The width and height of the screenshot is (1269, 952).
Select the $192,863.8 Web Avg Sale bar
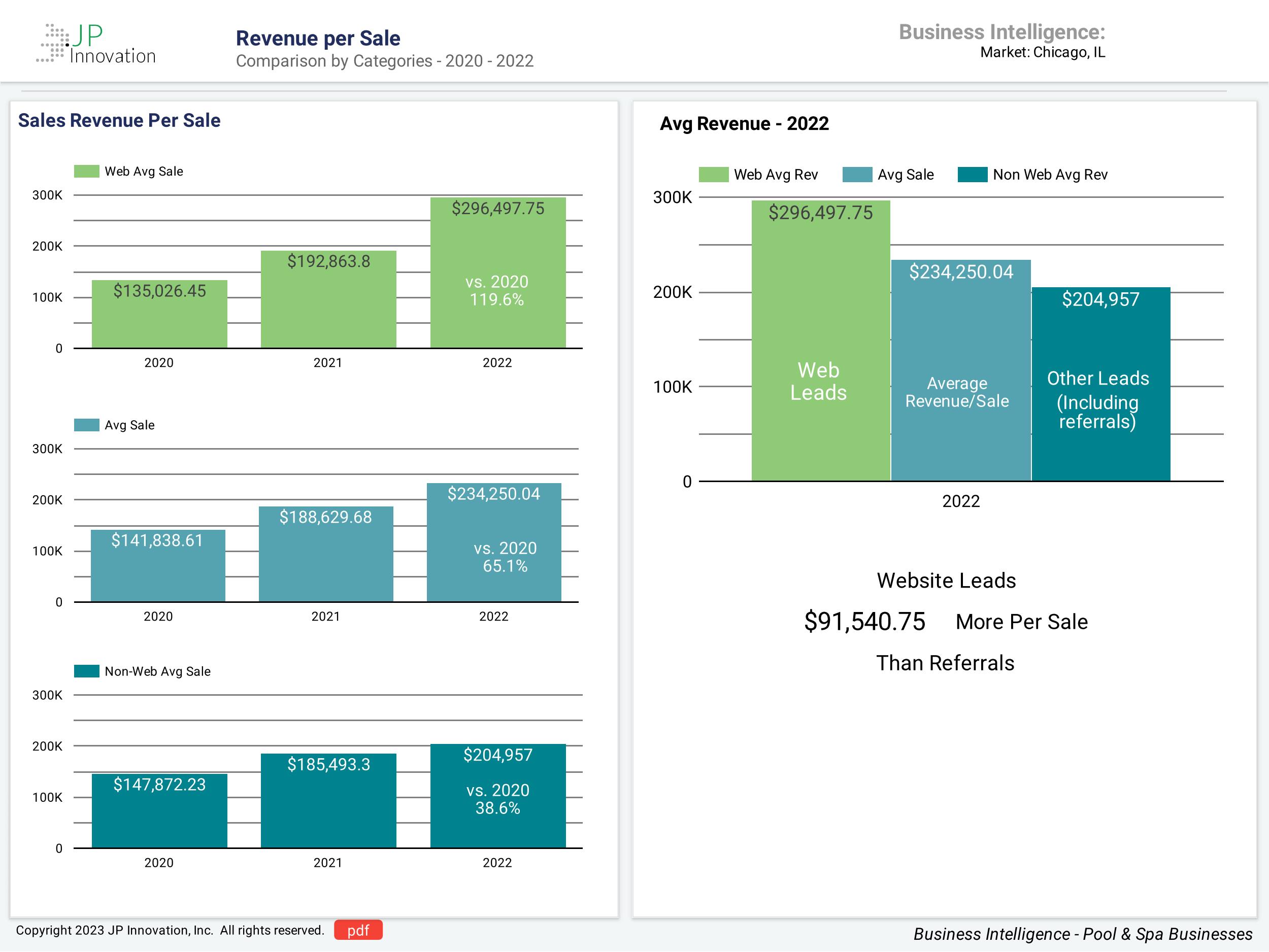(x=328, y=299)
